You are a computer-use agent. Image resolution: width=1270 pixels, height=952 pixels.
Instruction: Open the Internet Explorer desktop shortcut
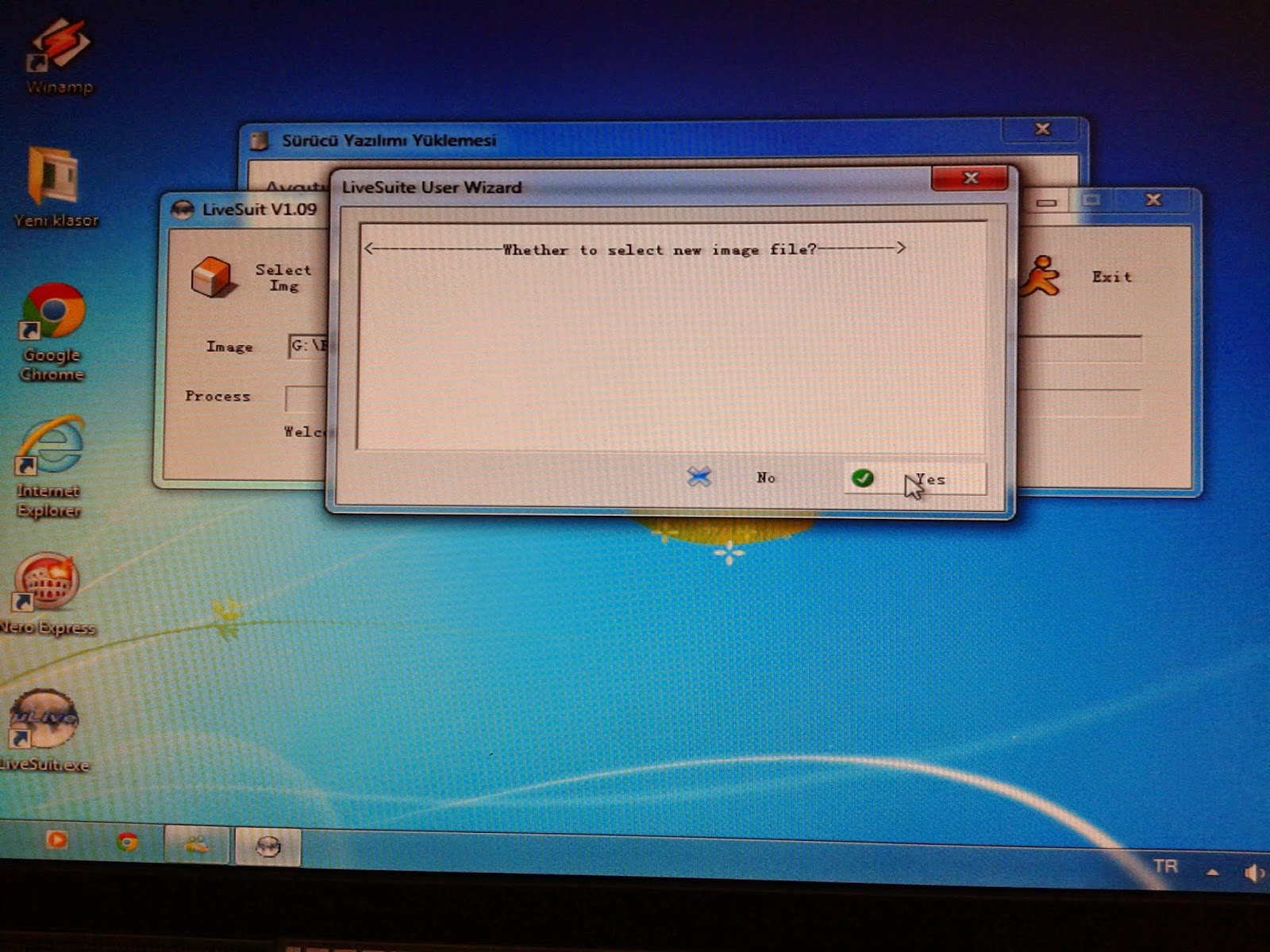coord(49,468)
